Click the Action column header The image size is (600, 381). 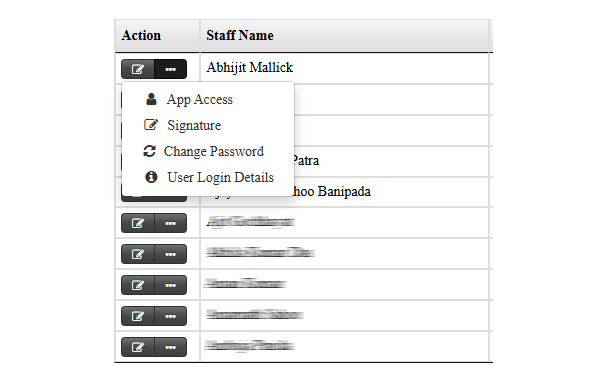coord(141,36)
